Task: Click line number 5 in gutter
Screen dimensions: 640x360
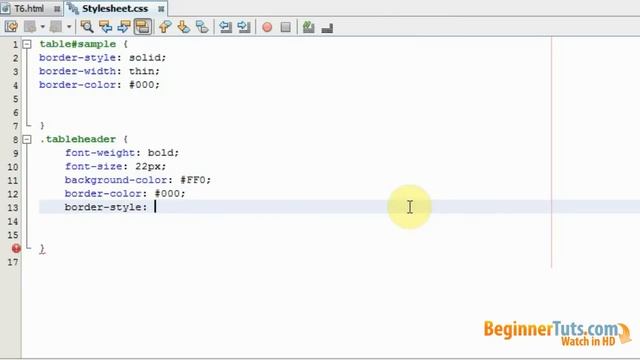Action: 16,99
